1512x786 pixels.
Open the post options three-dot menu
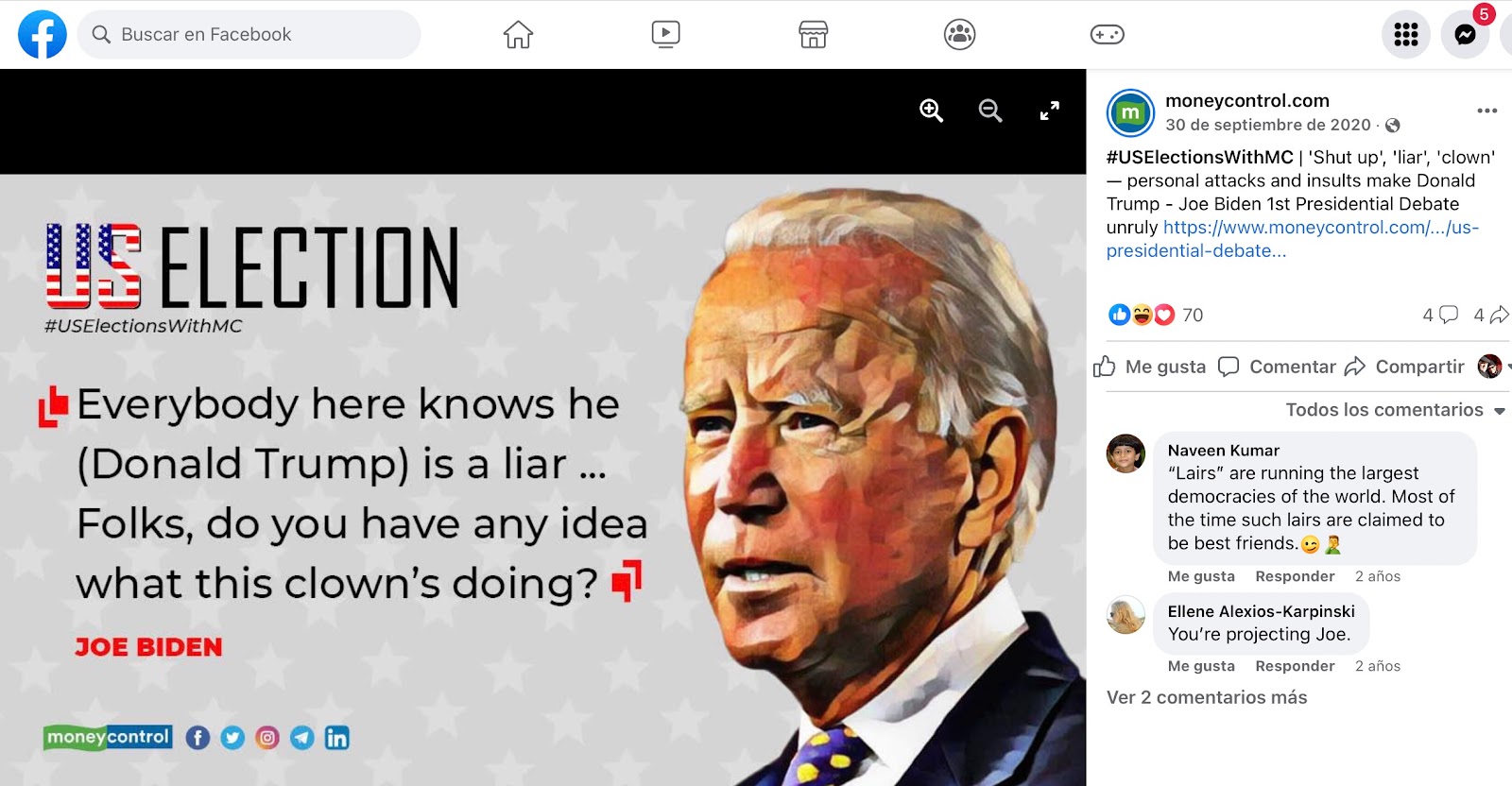click(1486, 111)
